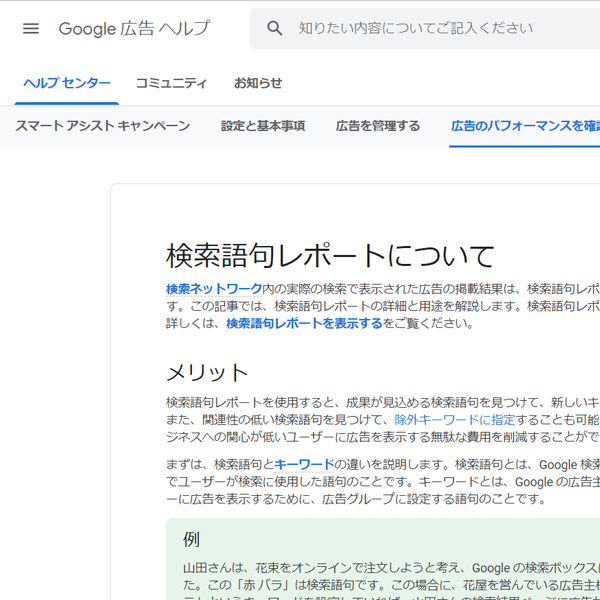Viewport: 600px width, 600px height.
Task: Go to 広告を管理する category
Action: pos(378,126)
